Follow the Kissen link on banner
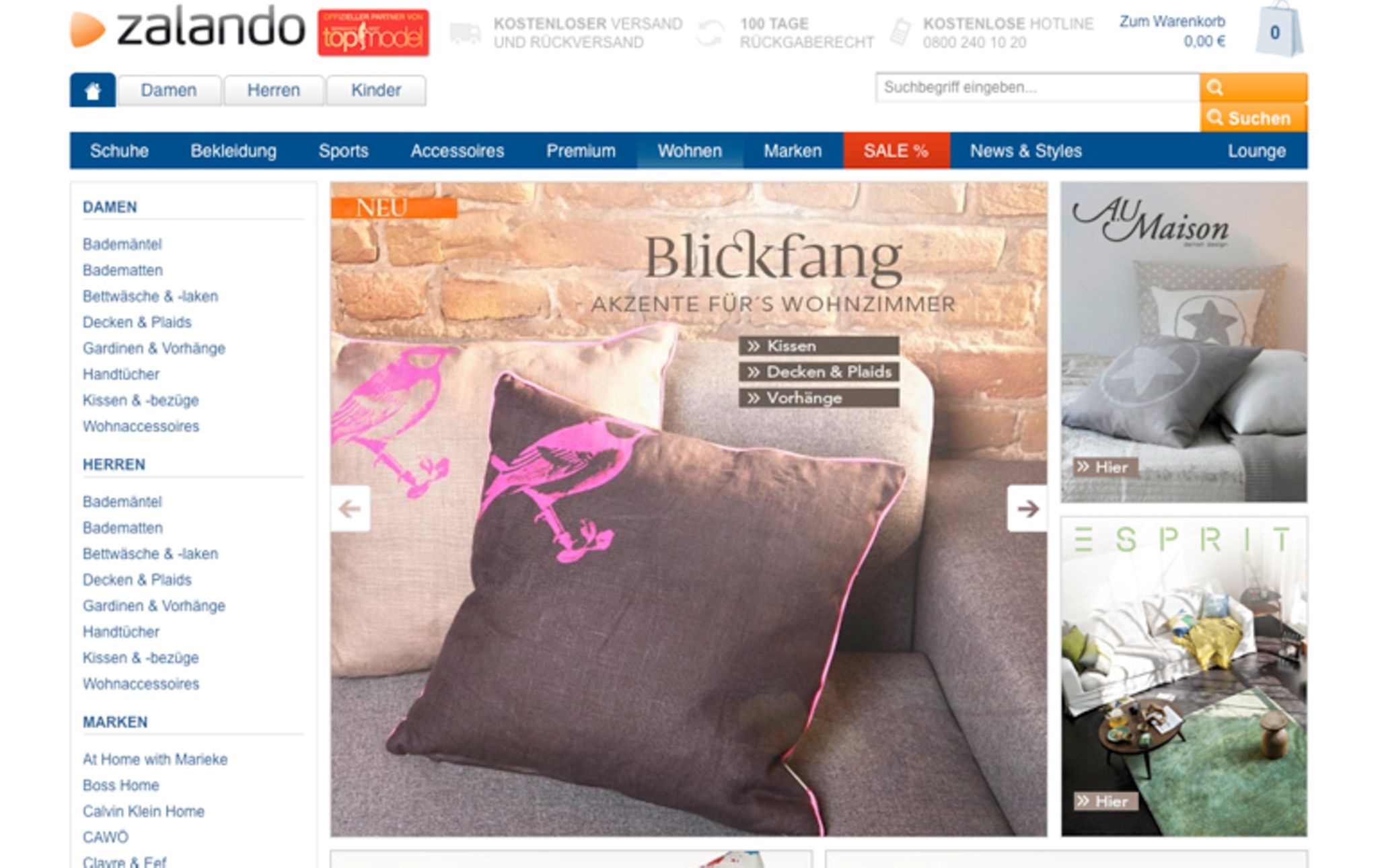The width and height of the screenshot is (1378, 868). pyautogui.click(x=819, y=346)
